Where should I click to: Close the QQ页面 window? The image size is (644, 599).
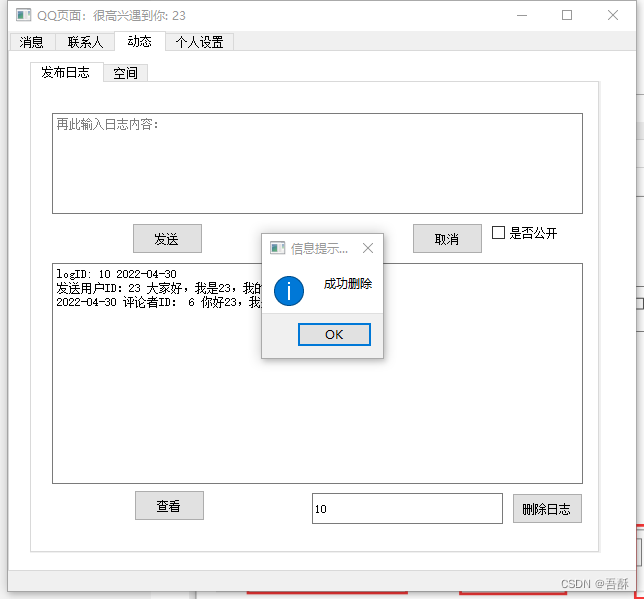pyautogui.click(x=612, y=16)
